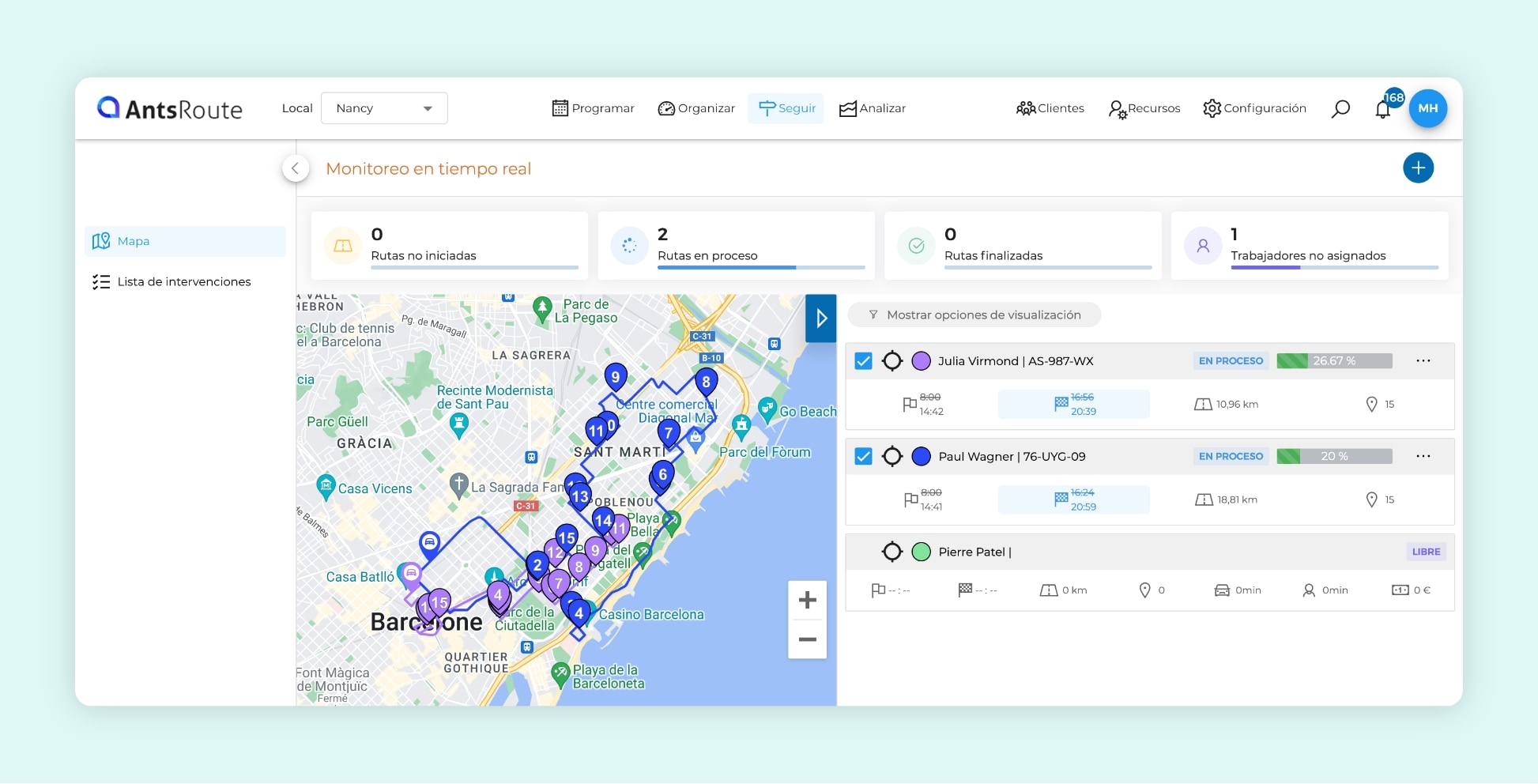The width and height of the screenshot is (1538, 784).
Task: Open Paul Wagner's three-dot options menu
Action: point(1424,456)
